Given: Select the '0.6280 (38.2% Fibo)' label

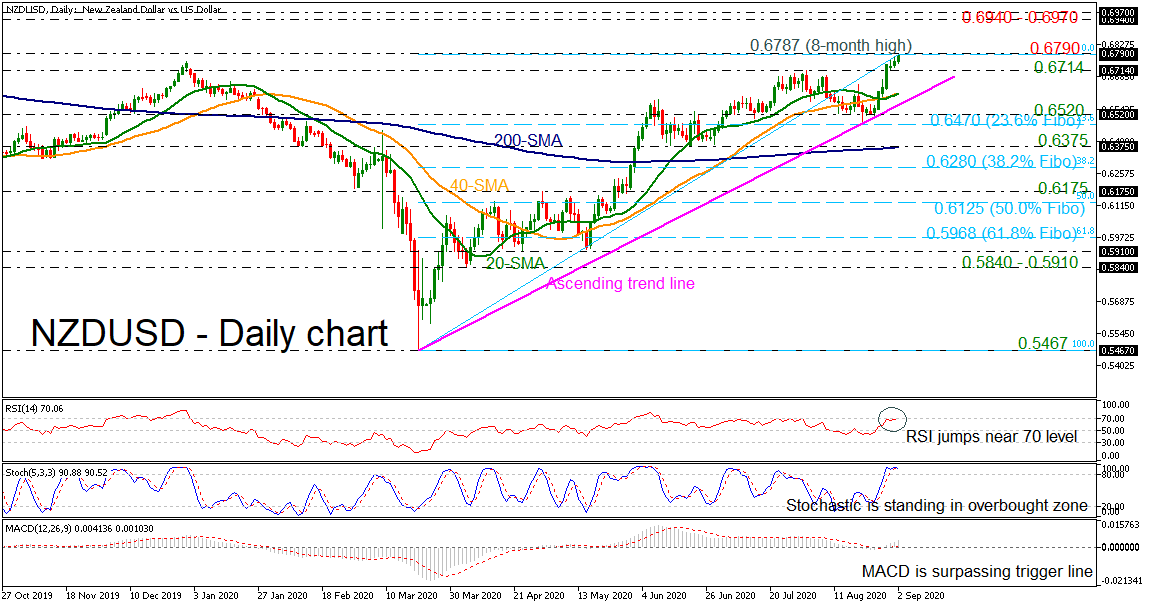Looking at the screenshot, I should pyautogui.click(x=1000, y=161).
